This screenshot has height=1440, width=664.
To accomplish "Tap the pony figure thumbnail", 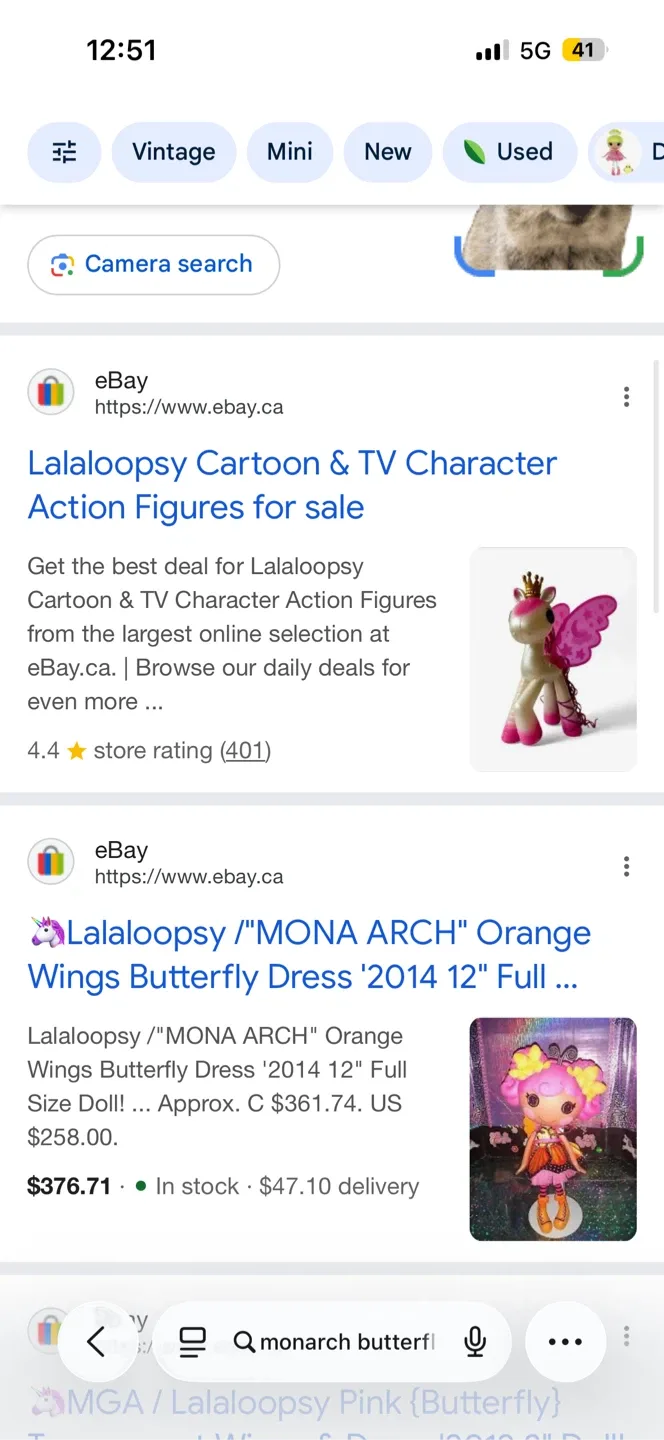I will [x=553, y=659].
